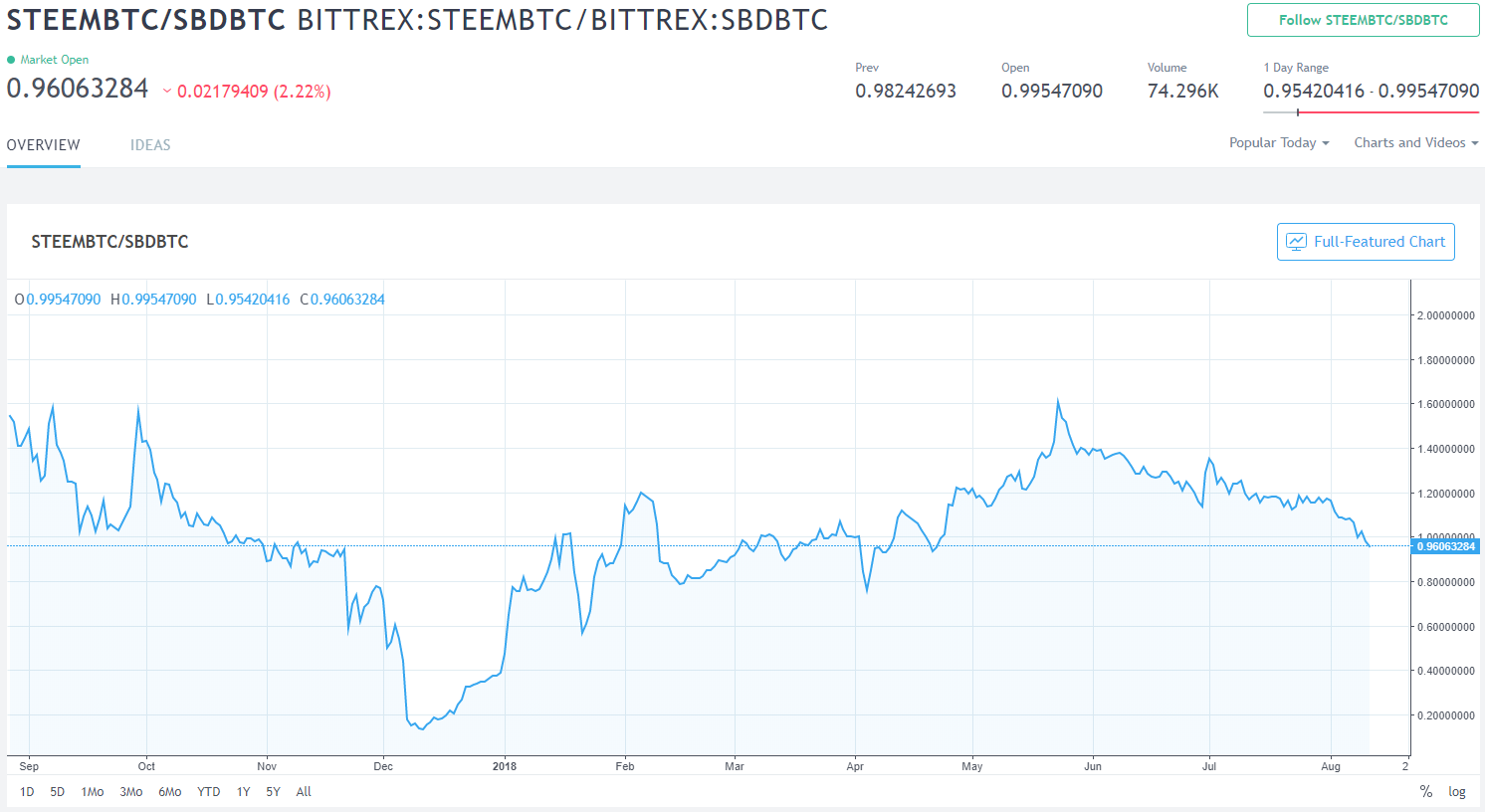Select the All time range
Screen dimensions: 1485x812
(304, 792)
